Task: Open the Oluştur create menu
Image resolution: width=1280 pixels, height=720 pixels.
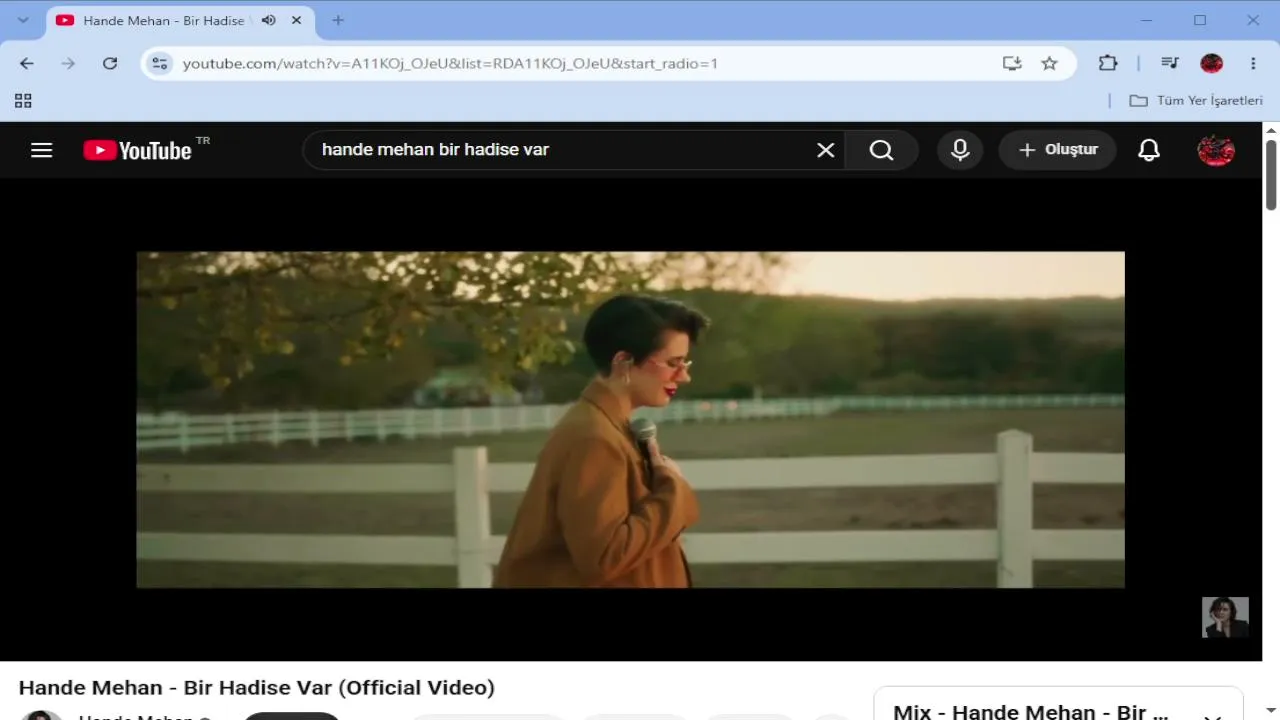Action: click(x=1057, y=150)
